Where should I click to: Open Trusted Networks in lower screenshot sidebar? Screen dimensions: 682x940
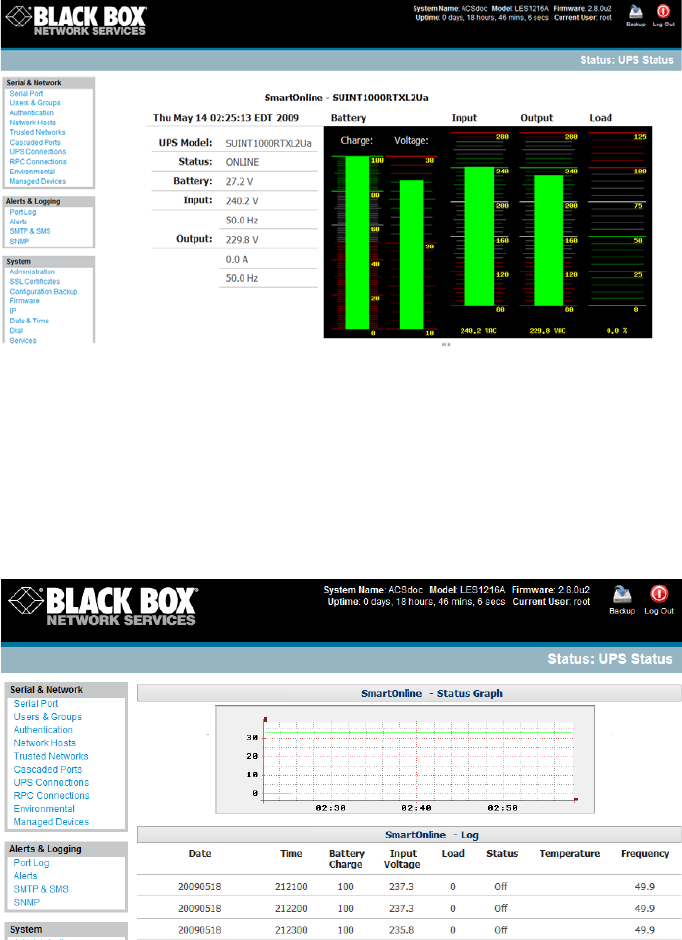point(51,757)
